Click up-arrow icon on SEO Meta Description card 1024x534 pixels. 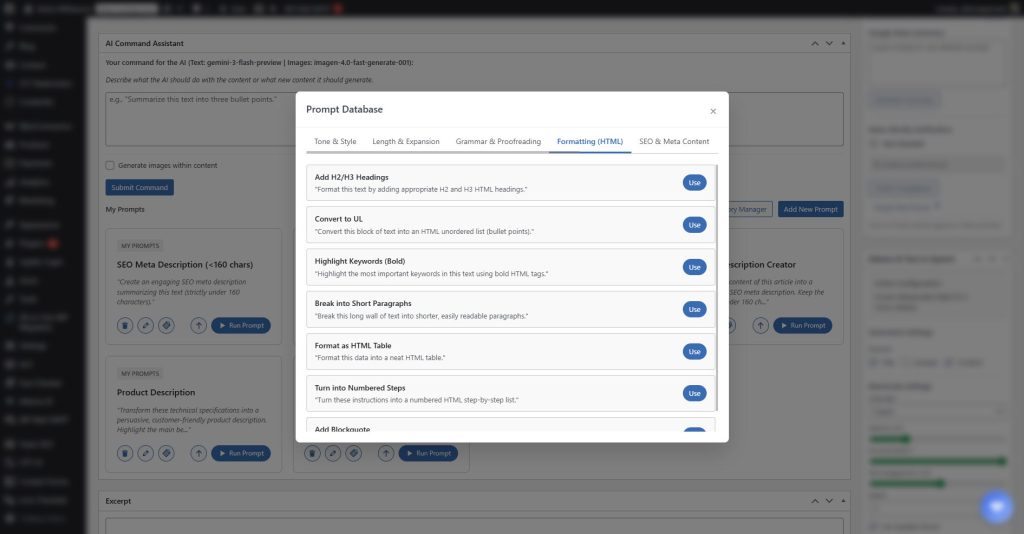coord(198,325)
